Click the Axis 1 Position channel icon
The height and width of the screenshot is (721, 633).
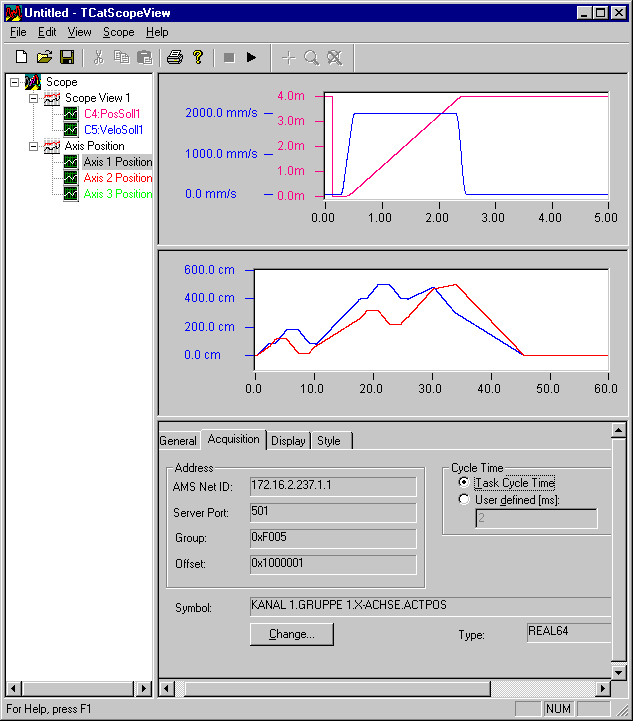[71, 162]
